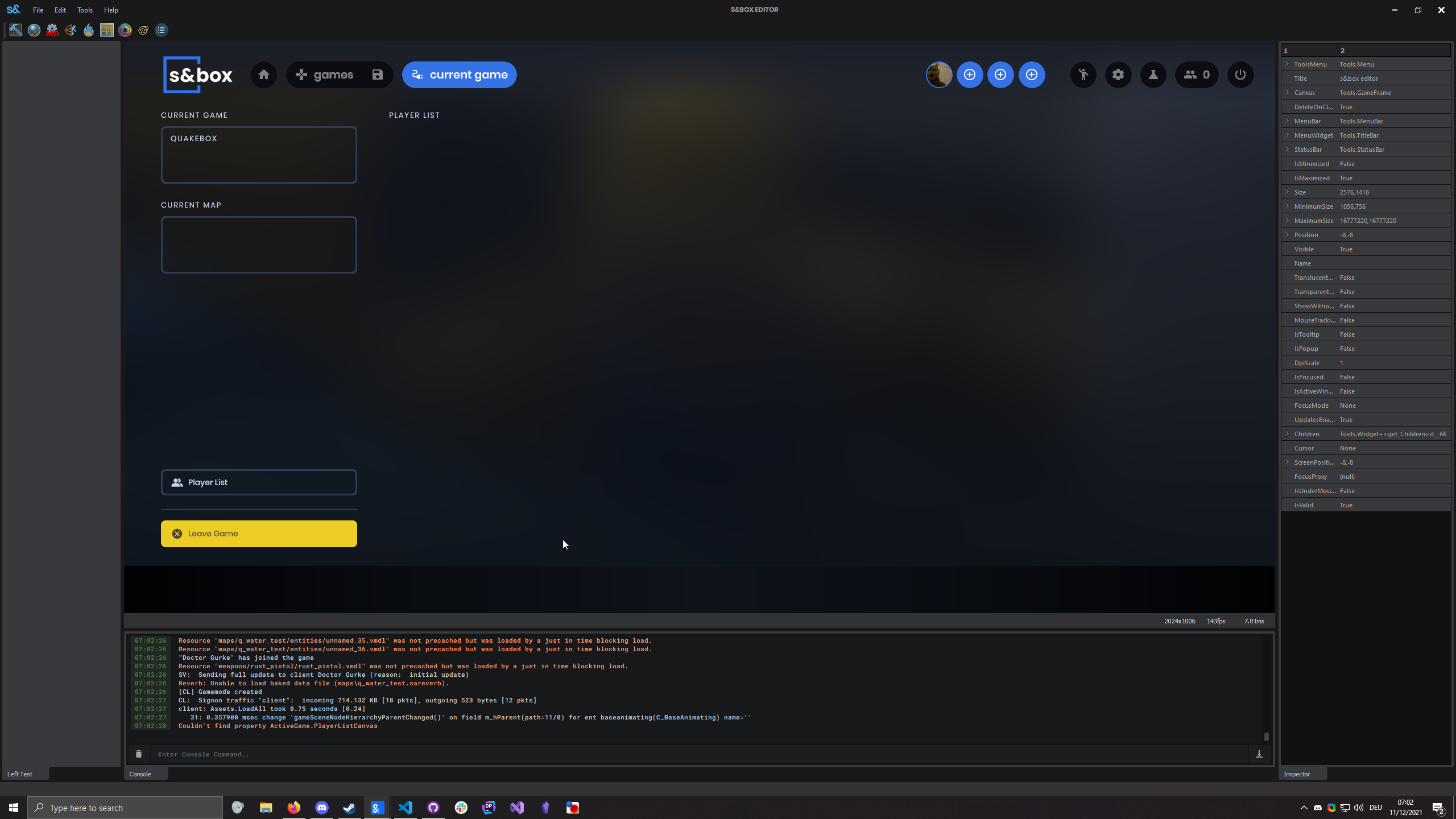Click the Windows taskbar search box
The width and height of the screenshot is (1456, 819).
coord(125,808)
